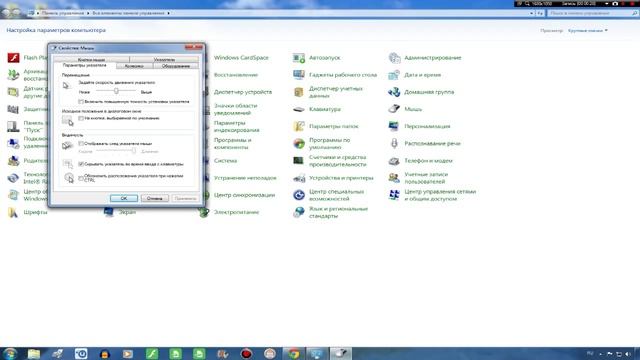Image resolution: width=640 pixels, height=360 pixels.
Task: Click the 'Отмена' cancel button
Action: pos(155,198)
